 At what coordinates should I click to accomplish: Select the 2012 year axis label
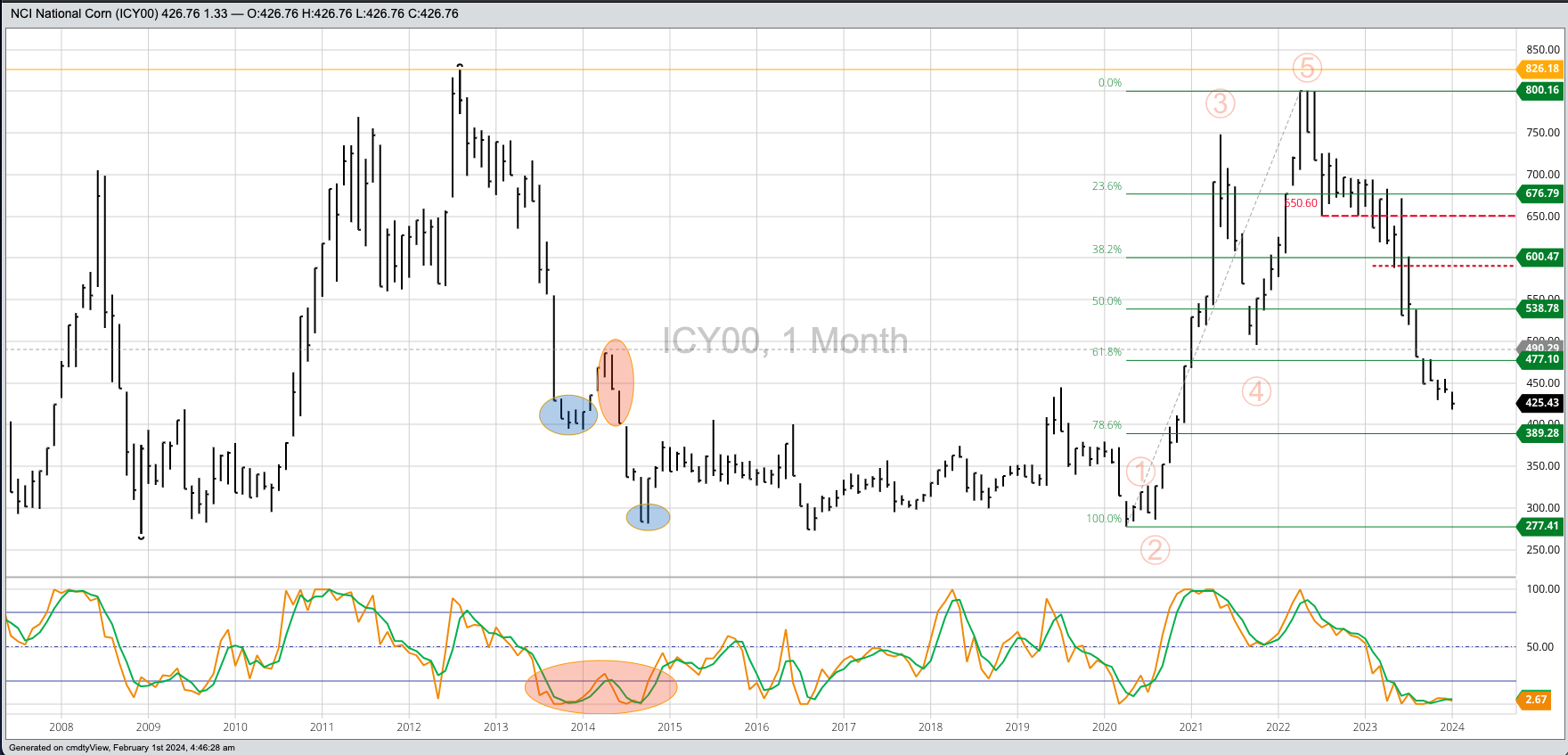[409, 727]
